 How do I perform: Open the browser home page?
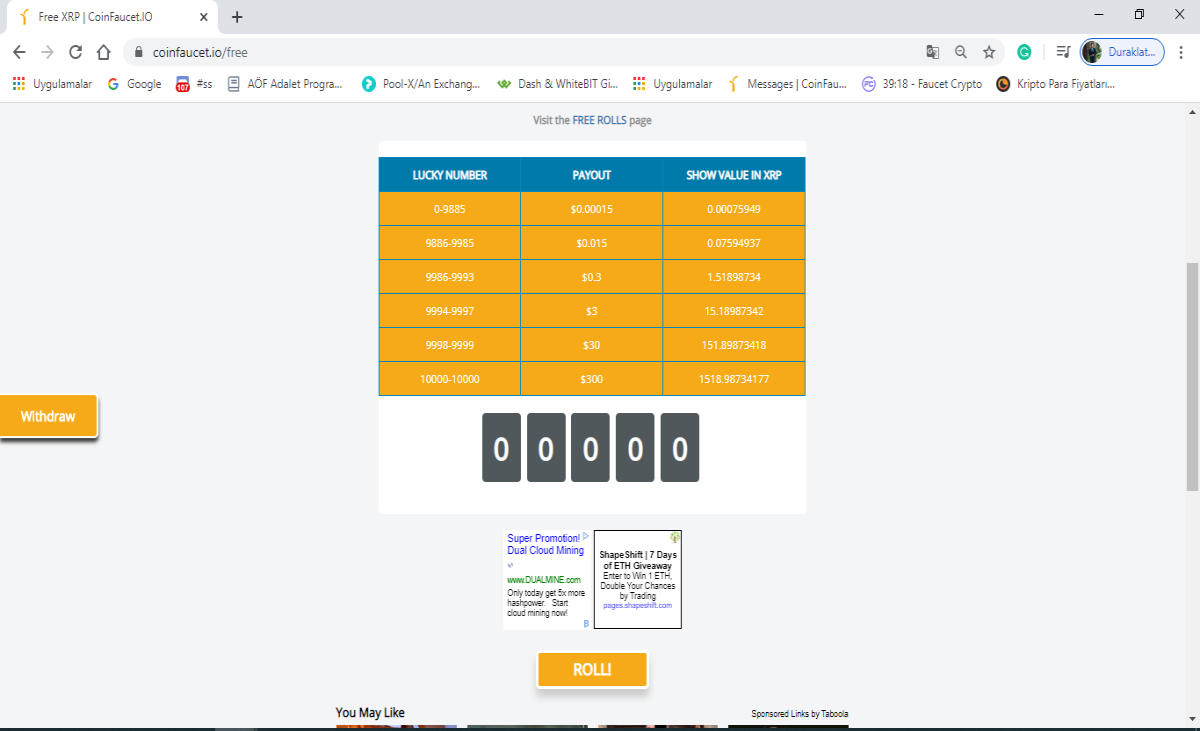(x=103, y=52)
